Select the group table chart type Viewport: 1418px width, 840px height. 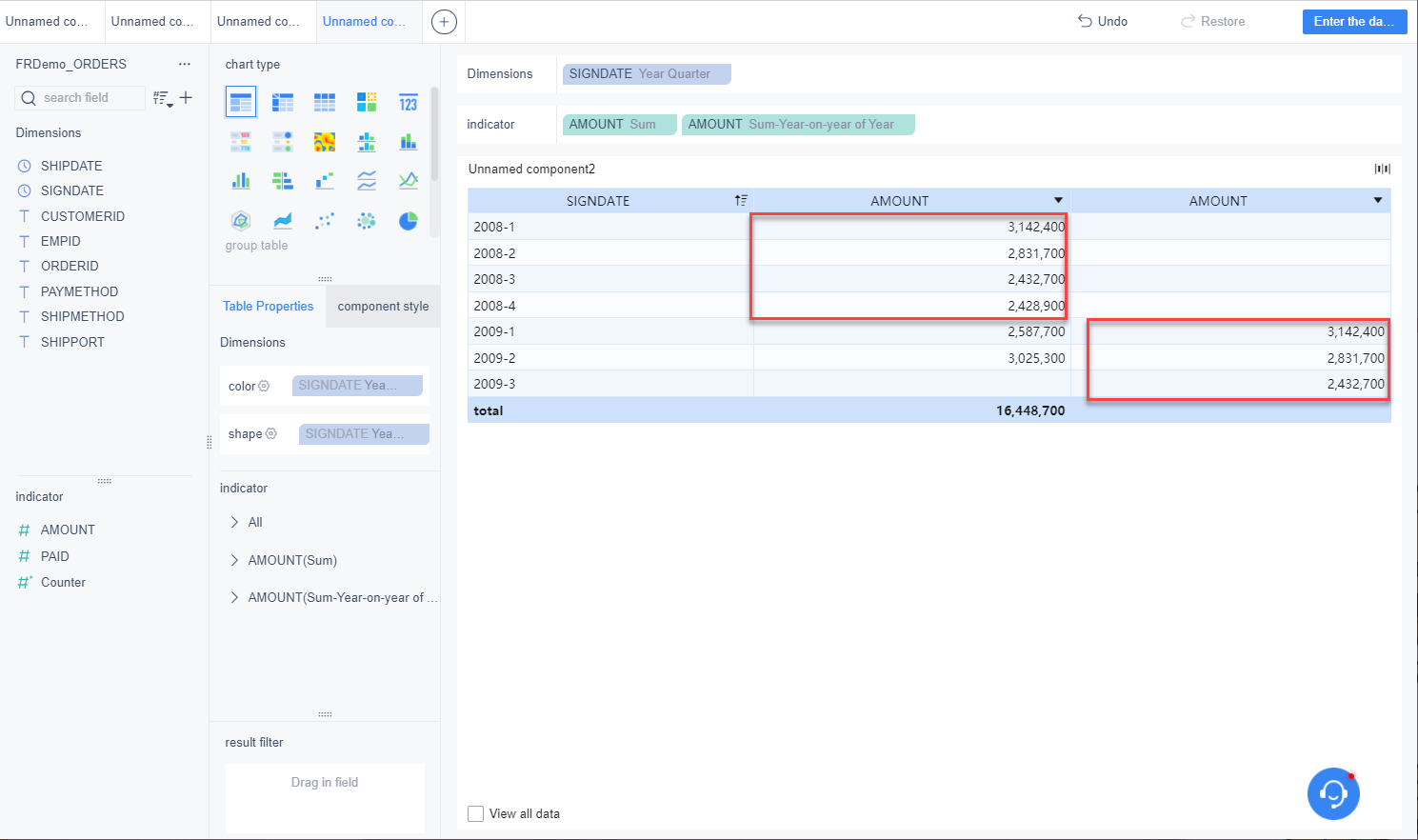coord(241,102)
